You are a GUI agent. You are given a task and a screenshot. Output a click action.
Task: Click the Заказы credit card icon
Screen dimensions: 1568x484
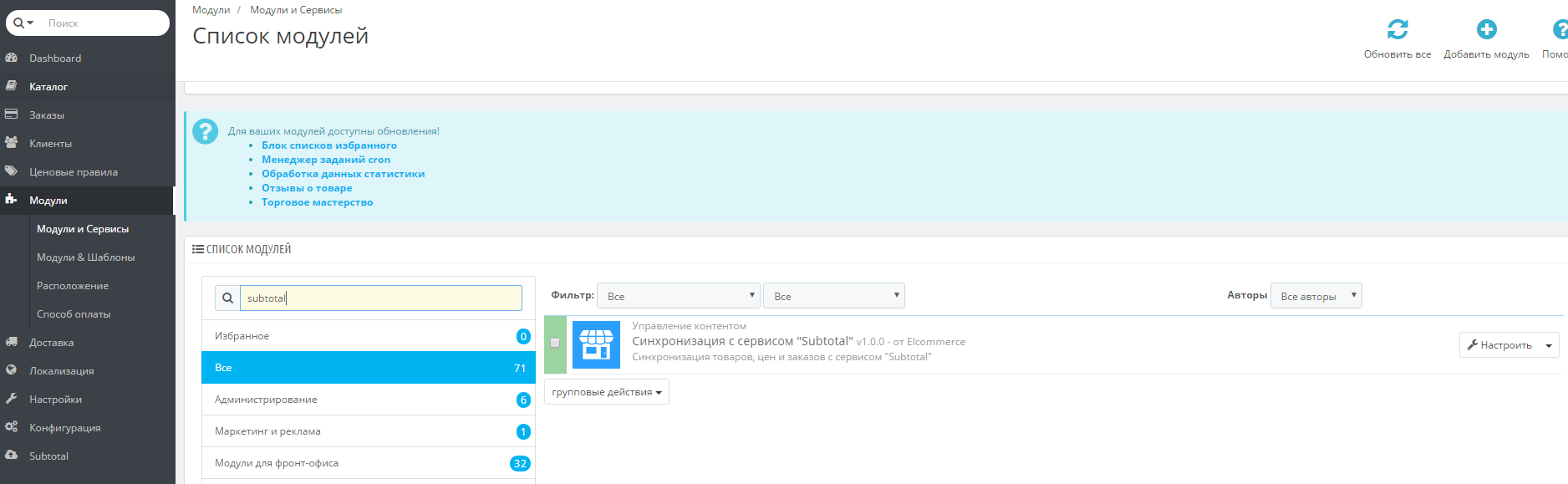point(12,115)
